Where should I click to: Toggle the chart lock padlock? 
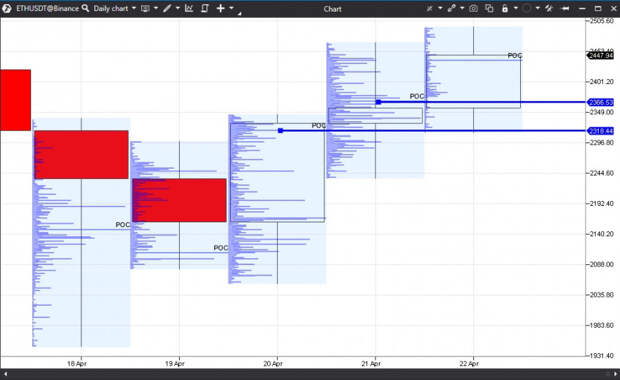[x=505, y=8]
